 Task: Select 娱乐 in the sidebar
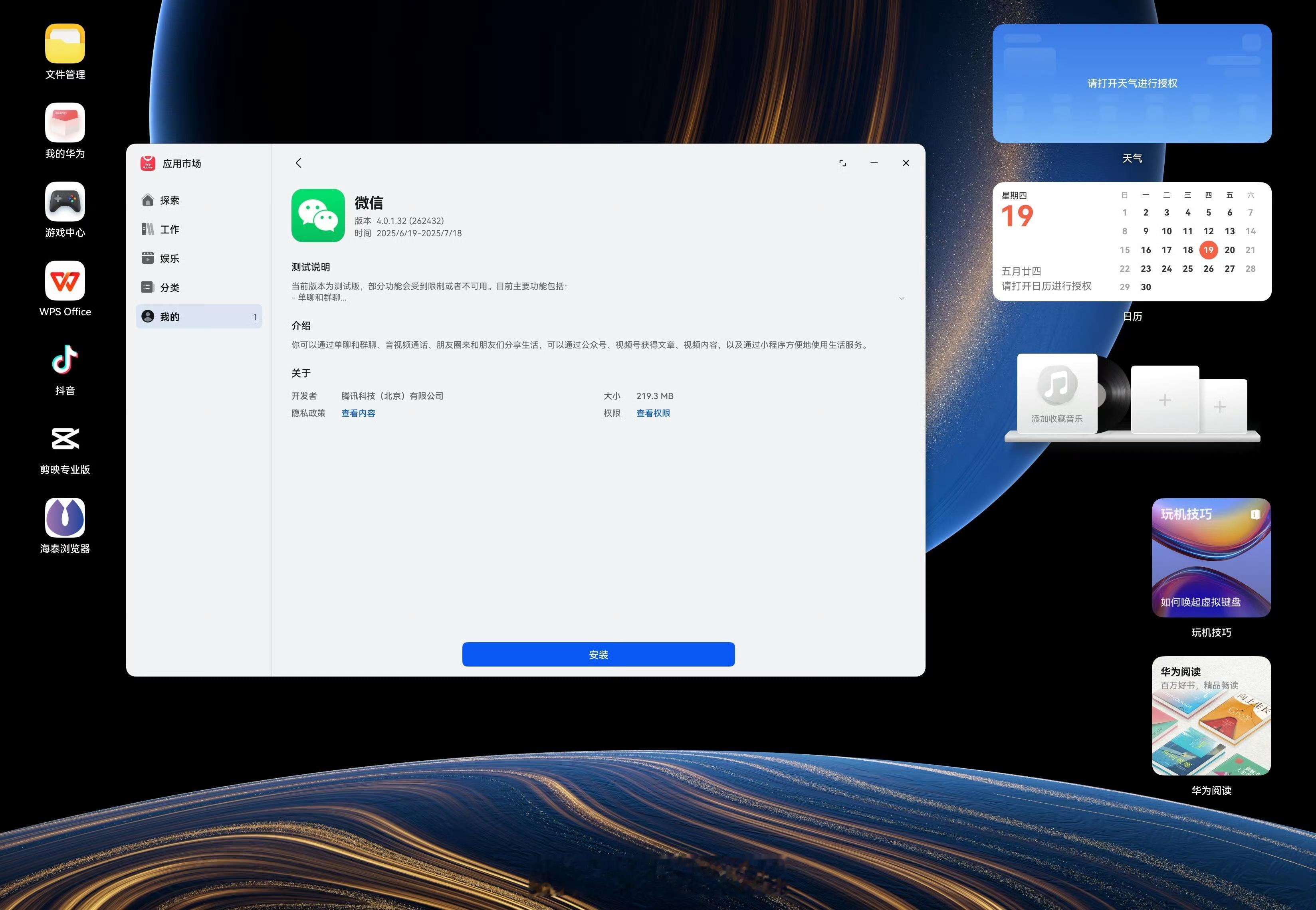point(199,258)
